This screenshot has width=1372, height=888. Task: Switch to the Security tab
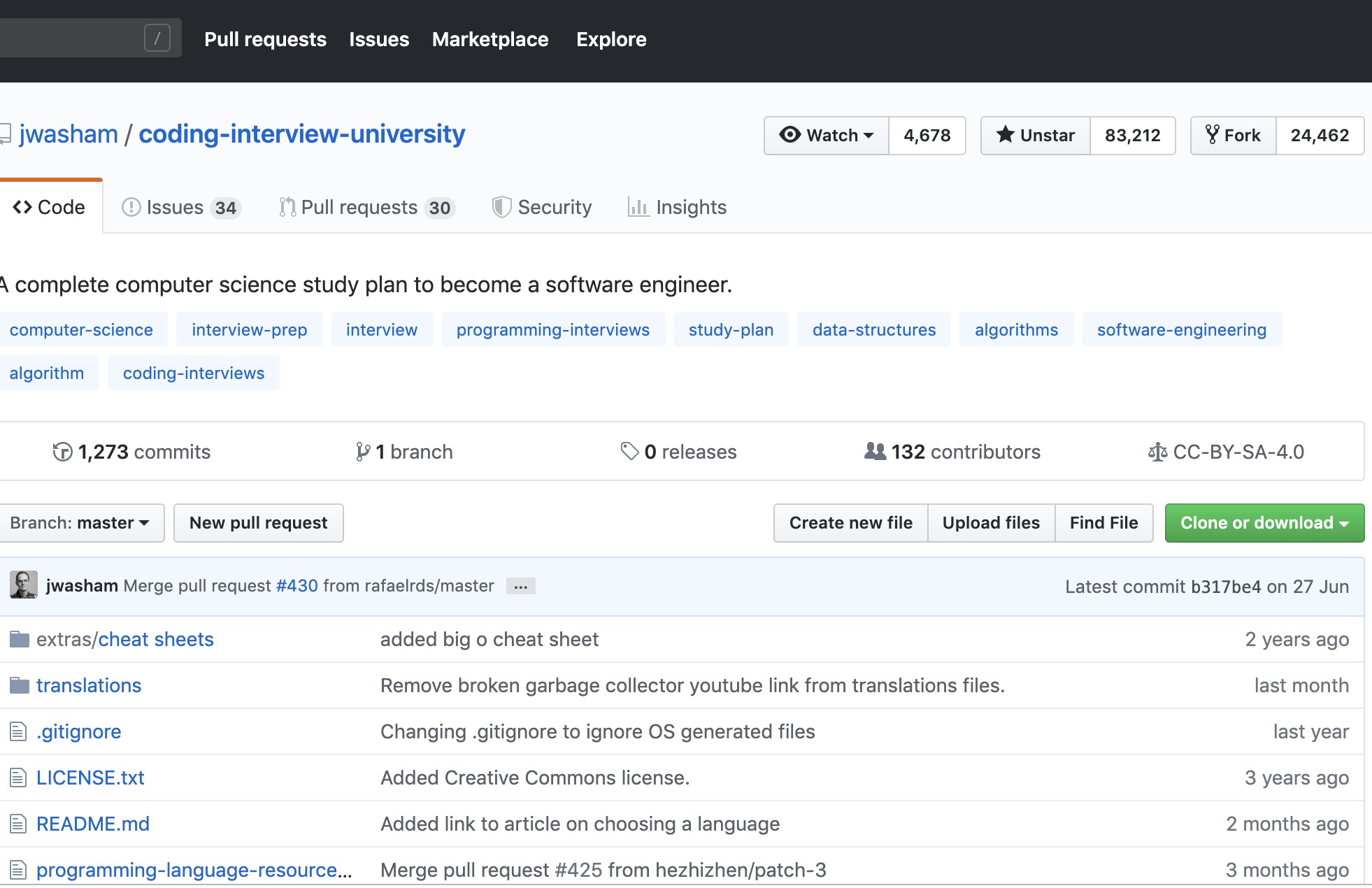(542, 207)
